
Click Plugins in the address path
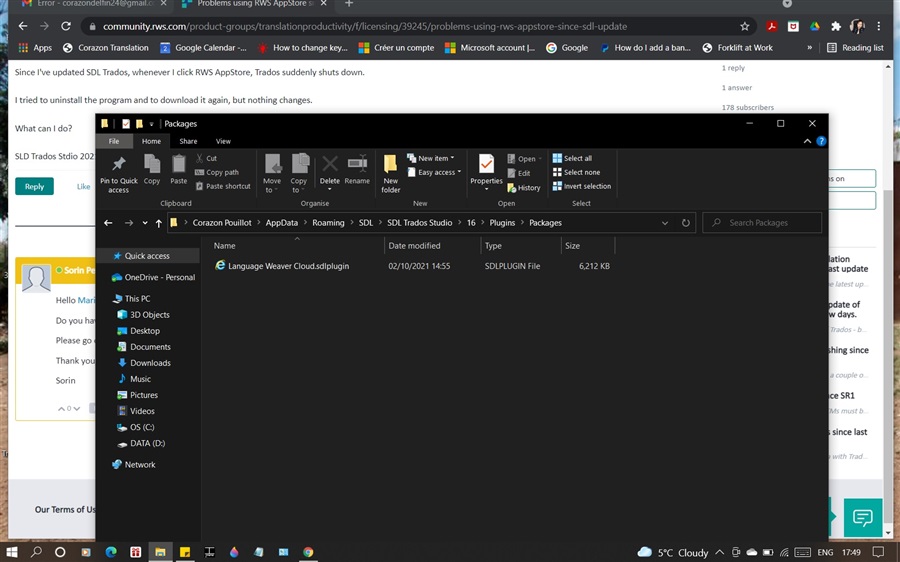[502, 223]
